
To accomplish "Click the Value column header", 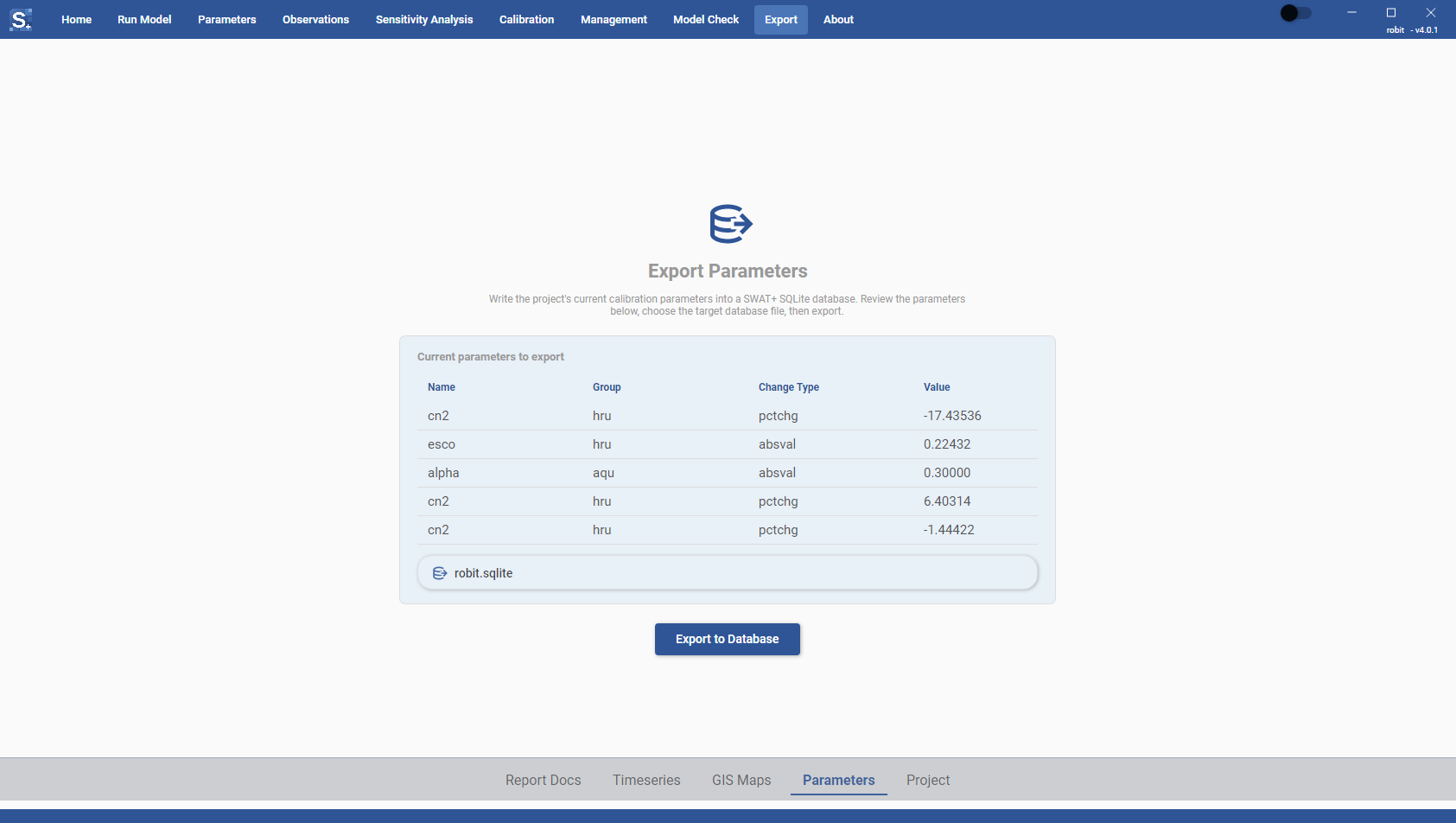I will 937,387.
